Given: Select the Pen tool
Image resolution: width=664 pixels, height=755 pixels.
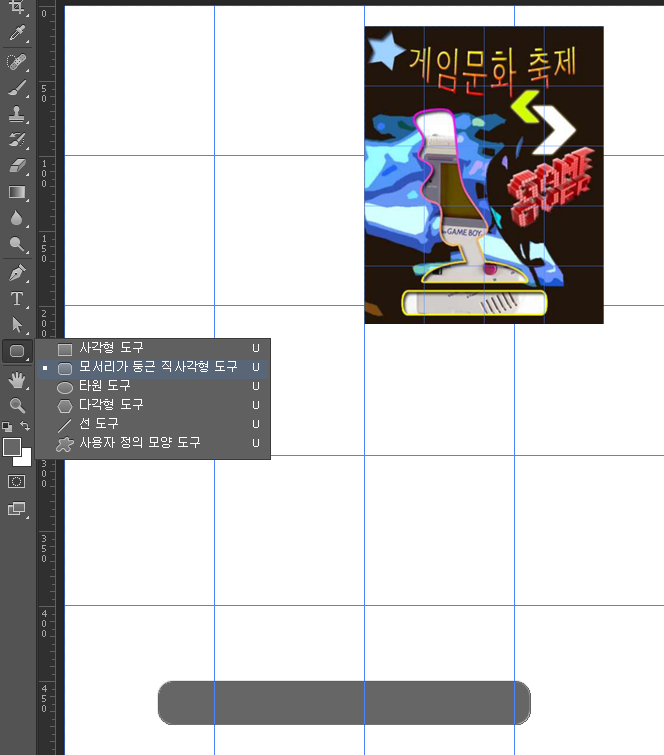Looking at the screenshot, I should tap(17, 273).
